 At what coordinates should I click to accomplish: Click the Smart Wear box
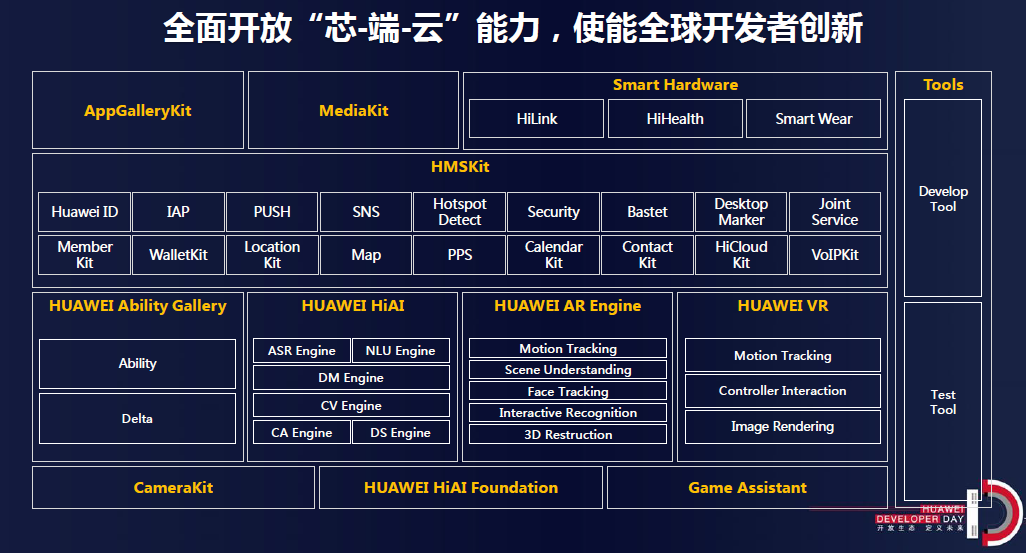(813, 118)
